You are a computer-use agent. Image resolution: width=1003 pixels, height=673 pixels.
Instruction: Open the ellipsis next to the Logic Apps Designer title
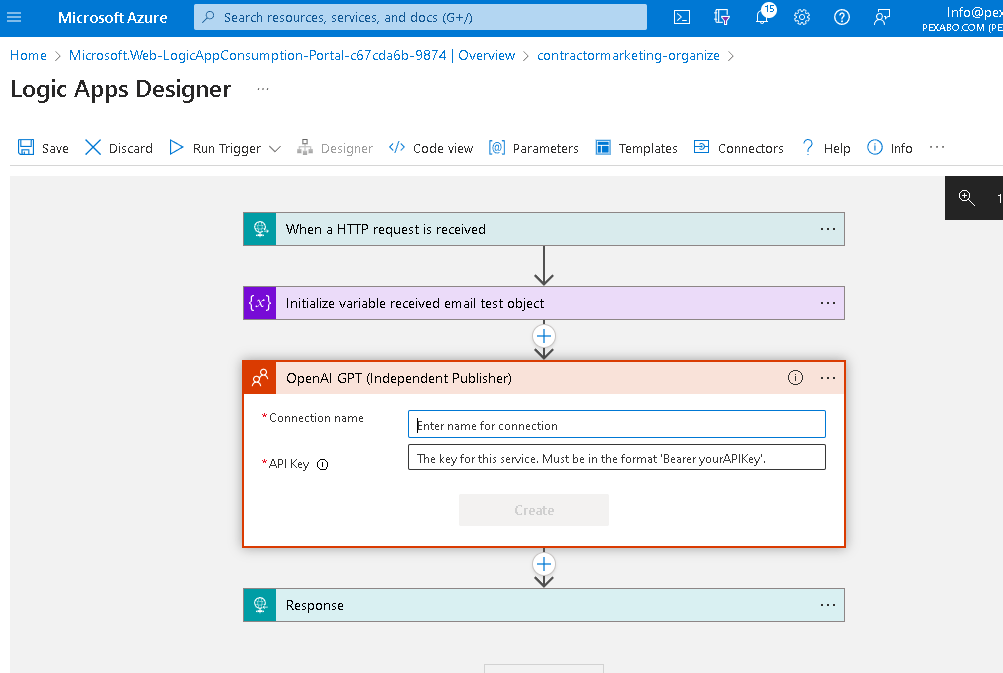[263, 89]
